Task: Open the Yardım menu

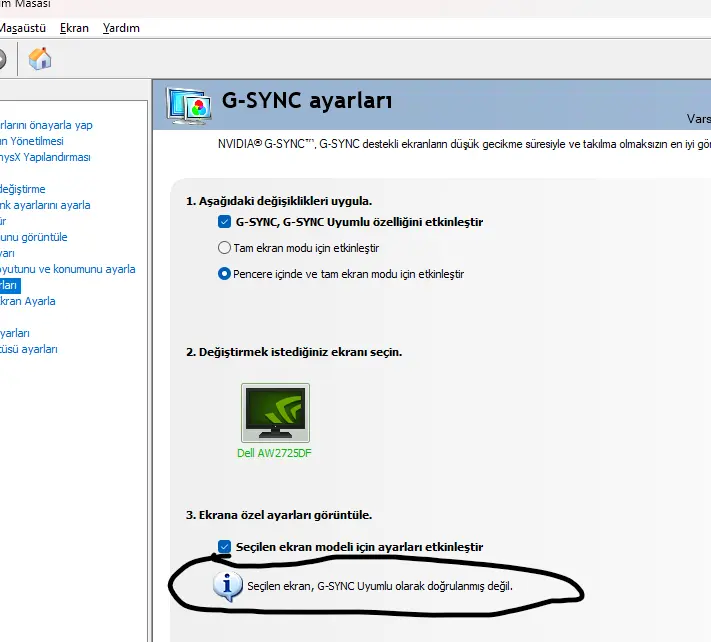Action: point(121,28)
